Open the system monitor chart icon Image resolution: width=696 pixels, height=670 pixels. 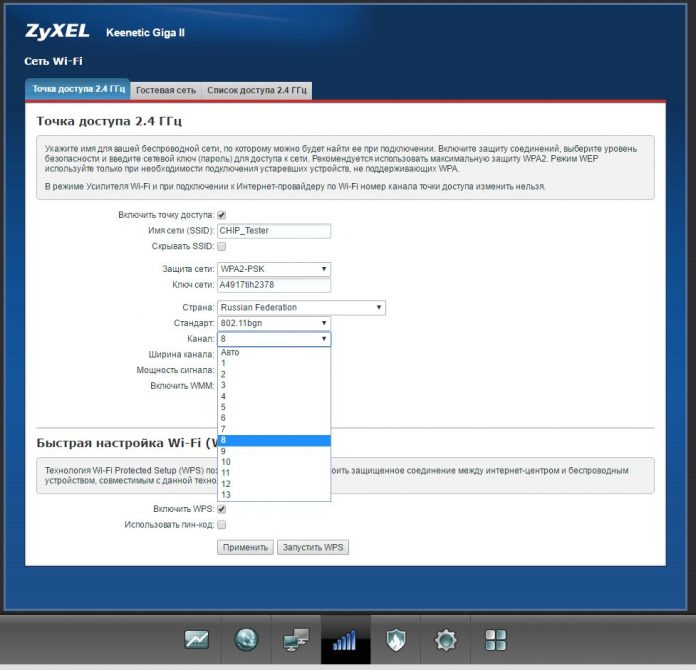[197, 639]
